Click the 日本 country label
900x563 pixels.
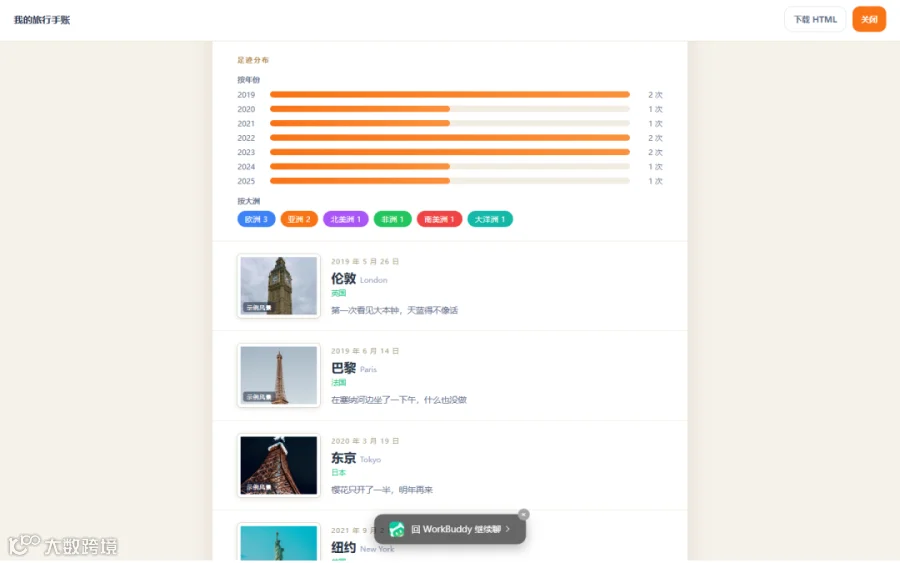pyautogui.click(x=339, y=473)
